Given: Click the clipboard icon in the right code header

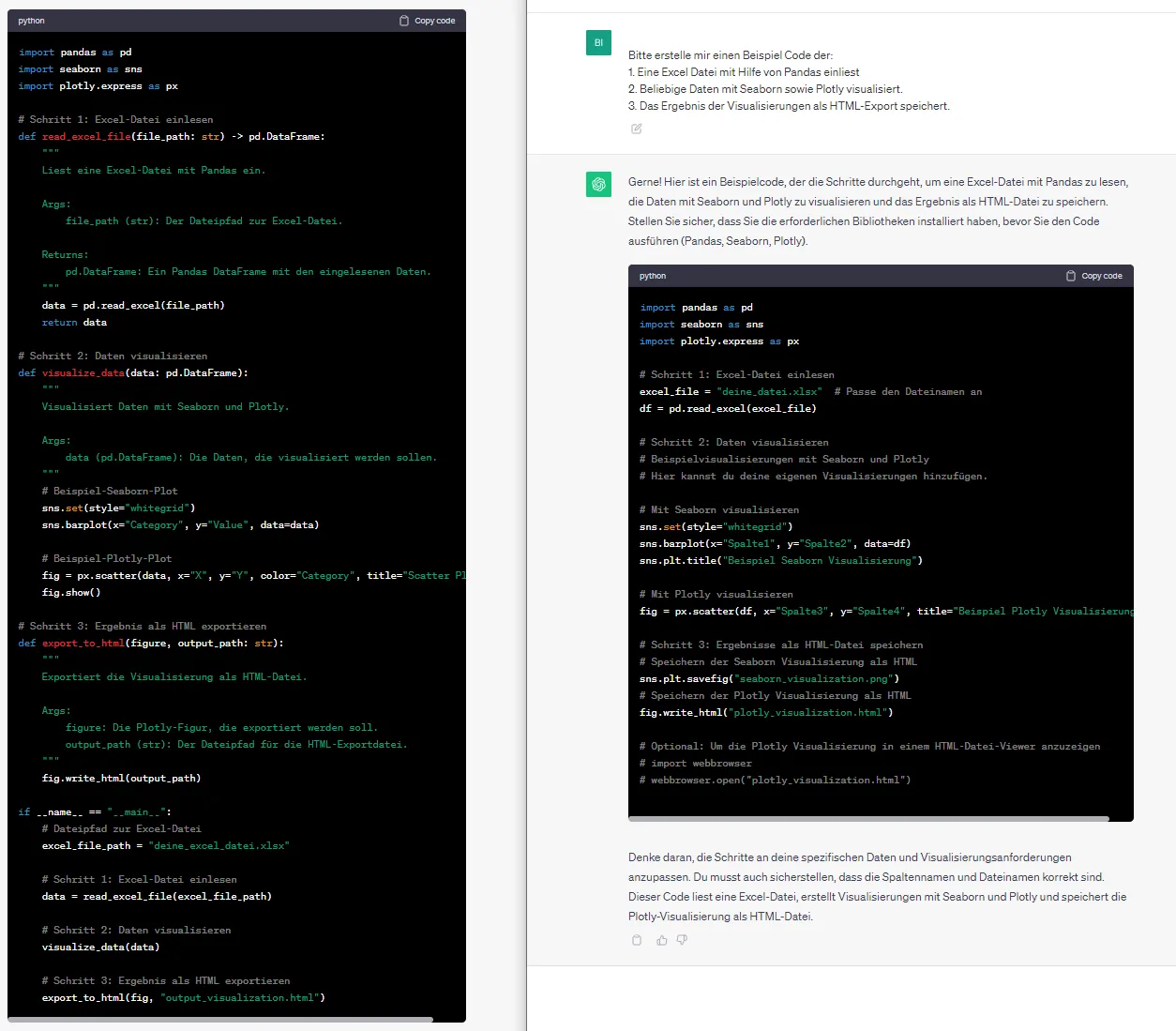Looking at the screenshot, I should [x=1071, y=276].
